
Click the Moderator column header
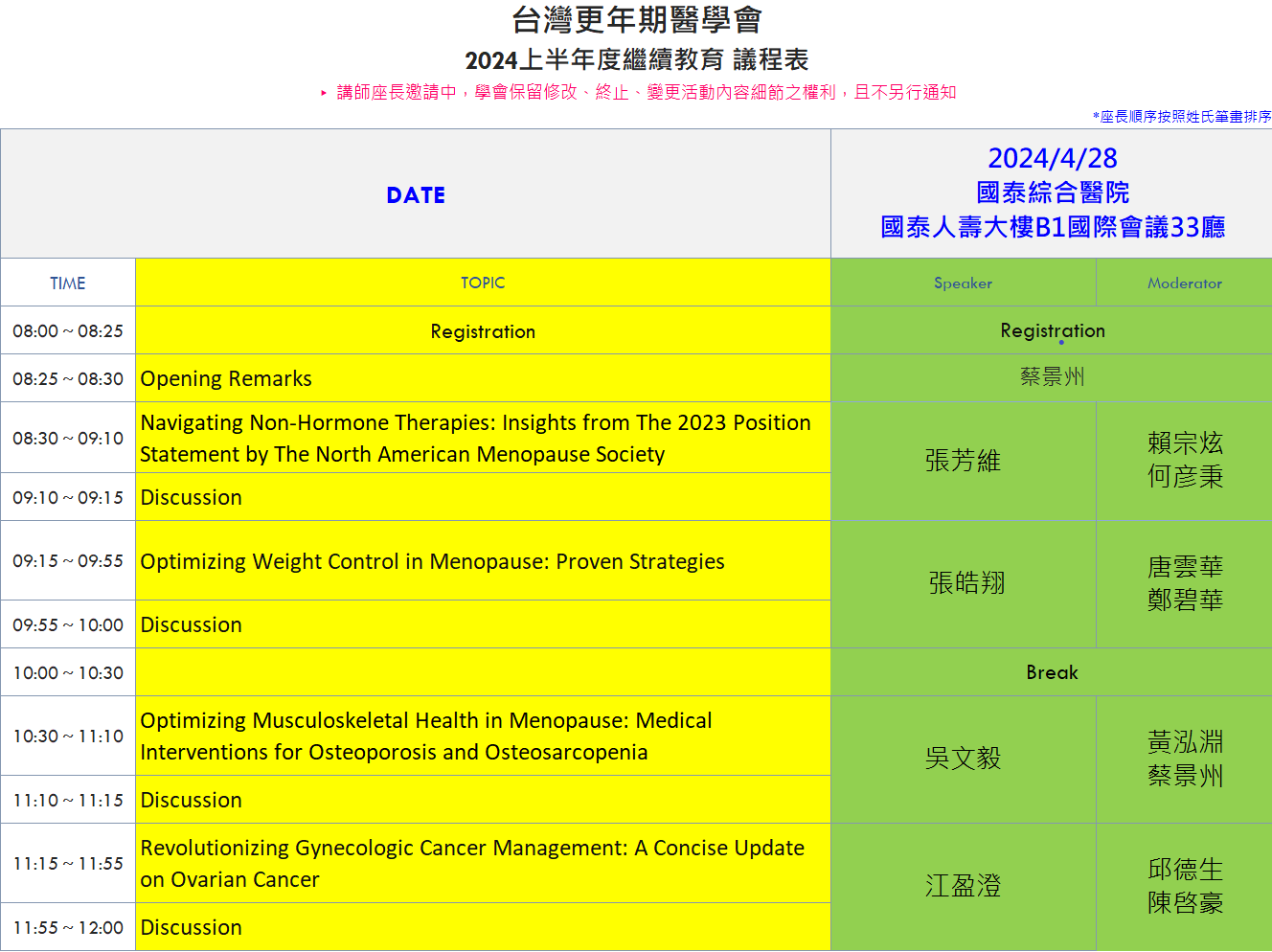tap(1184, 283)
